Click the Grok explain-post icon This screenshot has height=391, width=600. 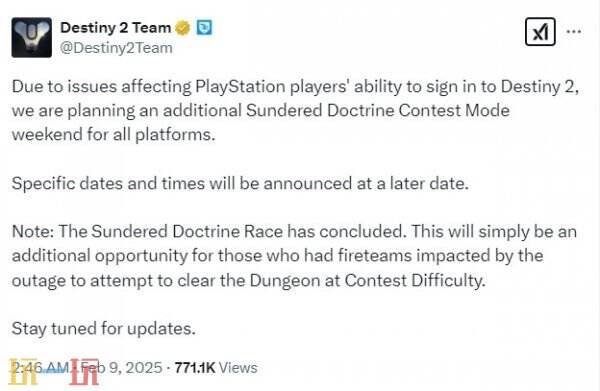[540, 32]
